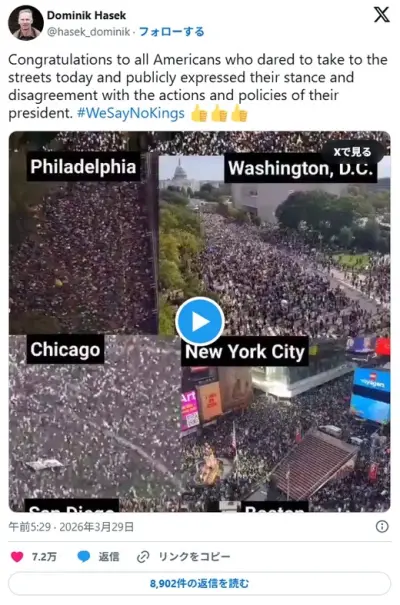Open the tweet timestamp 午前5:29 2026年3月29日
This screenshot has width=400, height=605.
point(71,527)
